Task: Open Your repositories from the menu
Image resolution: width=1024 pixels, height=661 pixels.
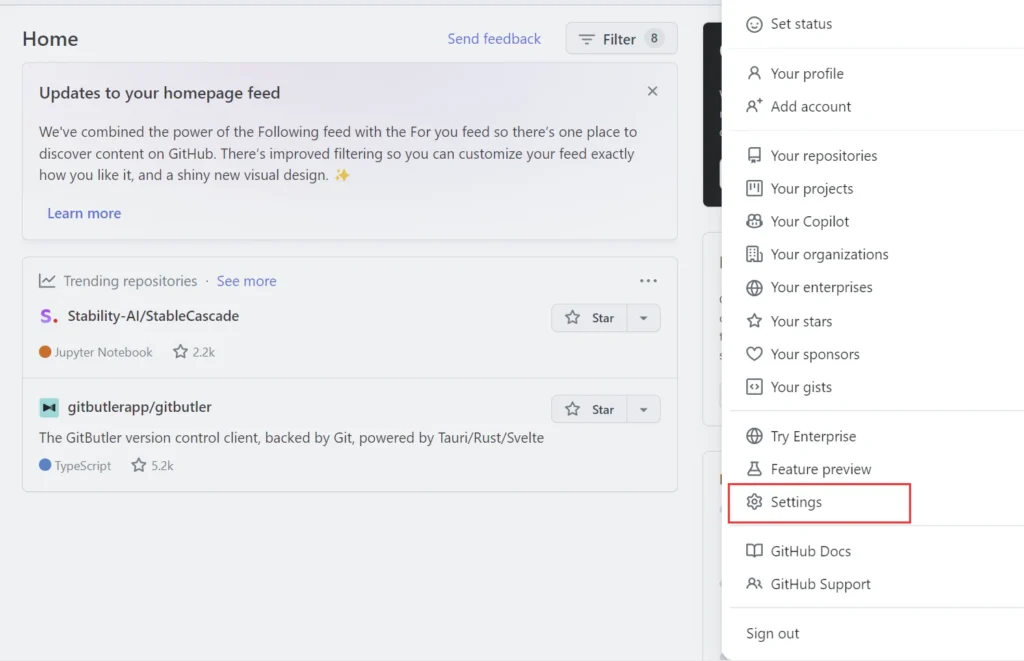Action: 823,156
